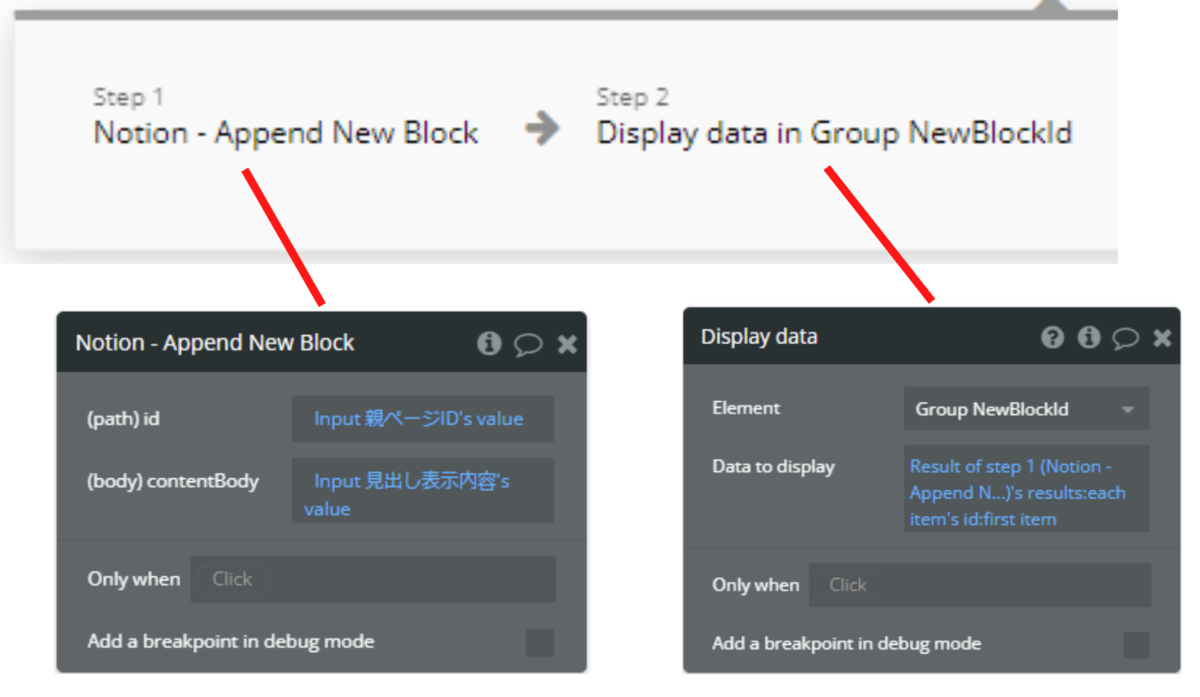The height and width of the screenshot is (697, 1200).
Task: Open the Element dropdown showing Group NewBlockId
Action: click(x=1027, y=409)
